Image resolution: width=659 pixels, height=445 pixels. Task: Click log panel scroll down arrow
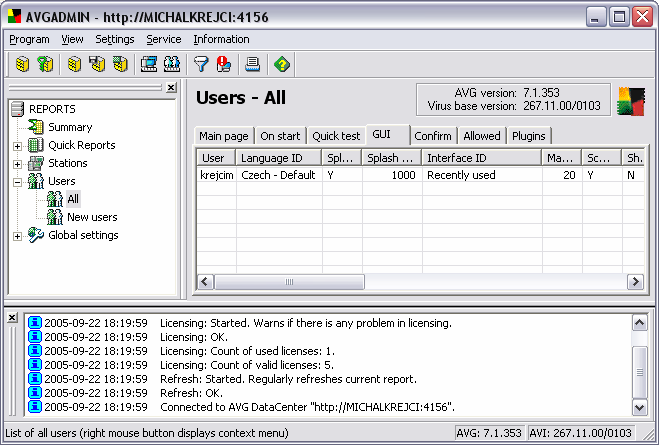point(640,407)
